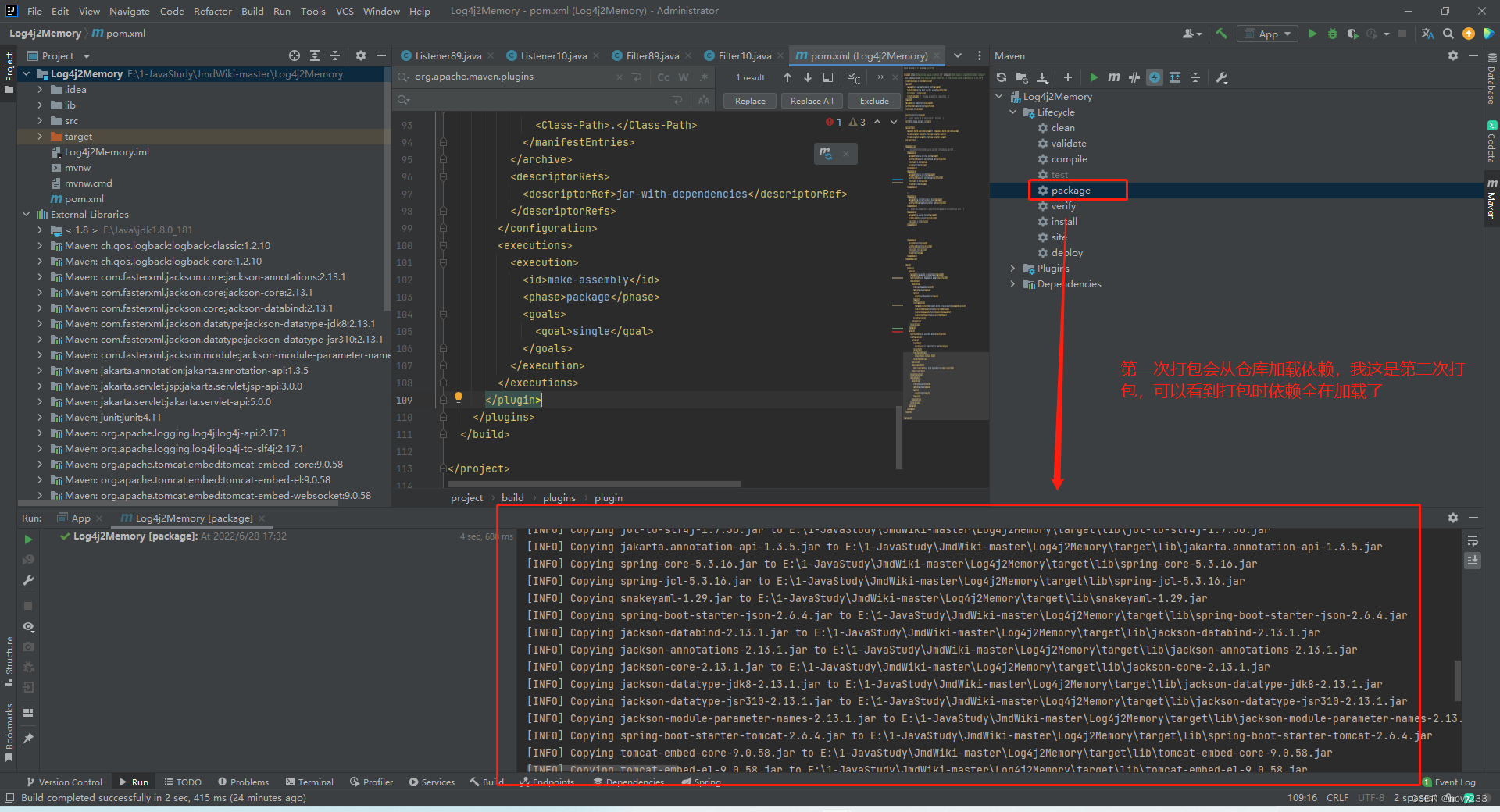Screen dimensions: 1500x812
Task: Open Project panel settings gear
Action: click(x=361, y=55)
